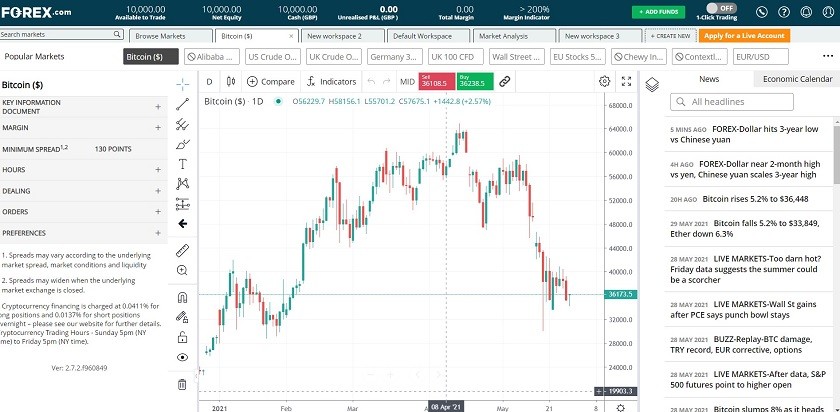Open chart settings gear
The height and width of the screenshot is (412, 840).
pyautogui.click(x=604, y=81)
